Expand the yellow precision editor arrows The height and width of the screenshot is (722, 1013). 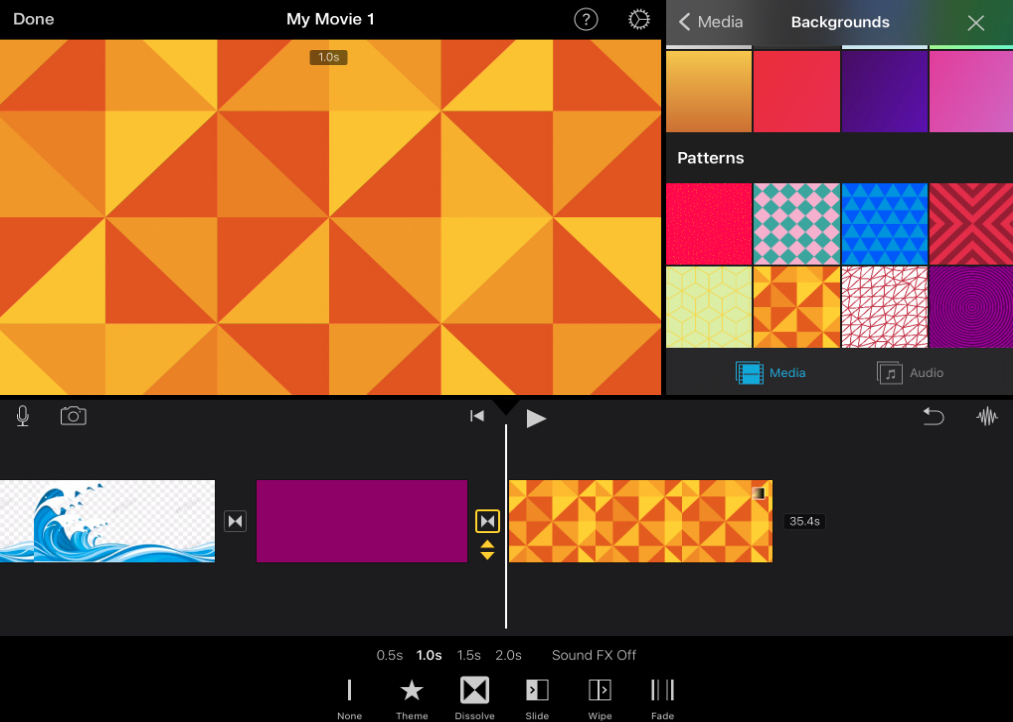487,549
